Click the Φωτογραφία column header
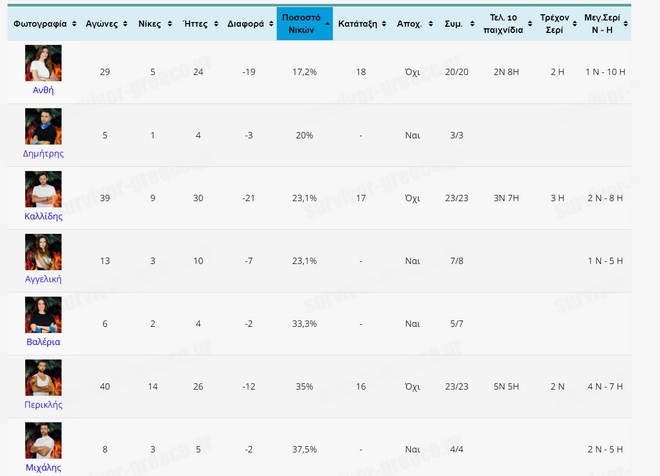Viewport: 660px width, 476px height. [43, 22]
